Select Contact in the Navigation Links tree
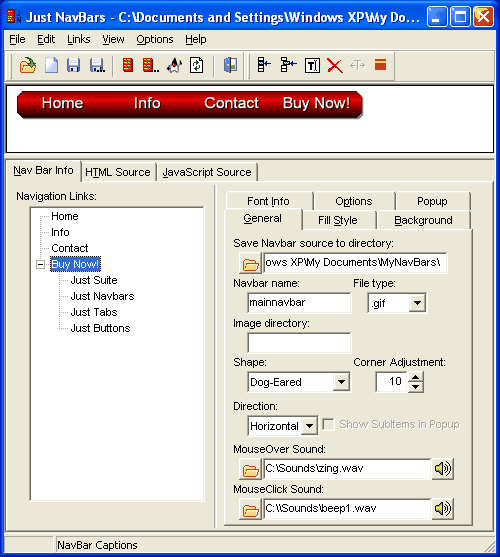500x557 pixels. pyautogui.click(x=70, y=248)
